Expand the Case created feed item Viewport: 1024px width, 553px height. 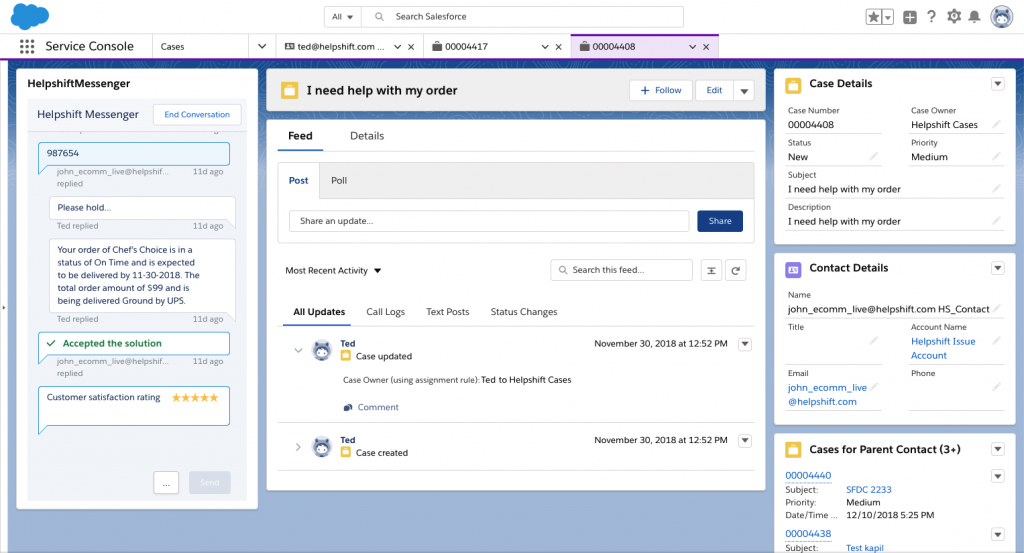coord(298,447)
